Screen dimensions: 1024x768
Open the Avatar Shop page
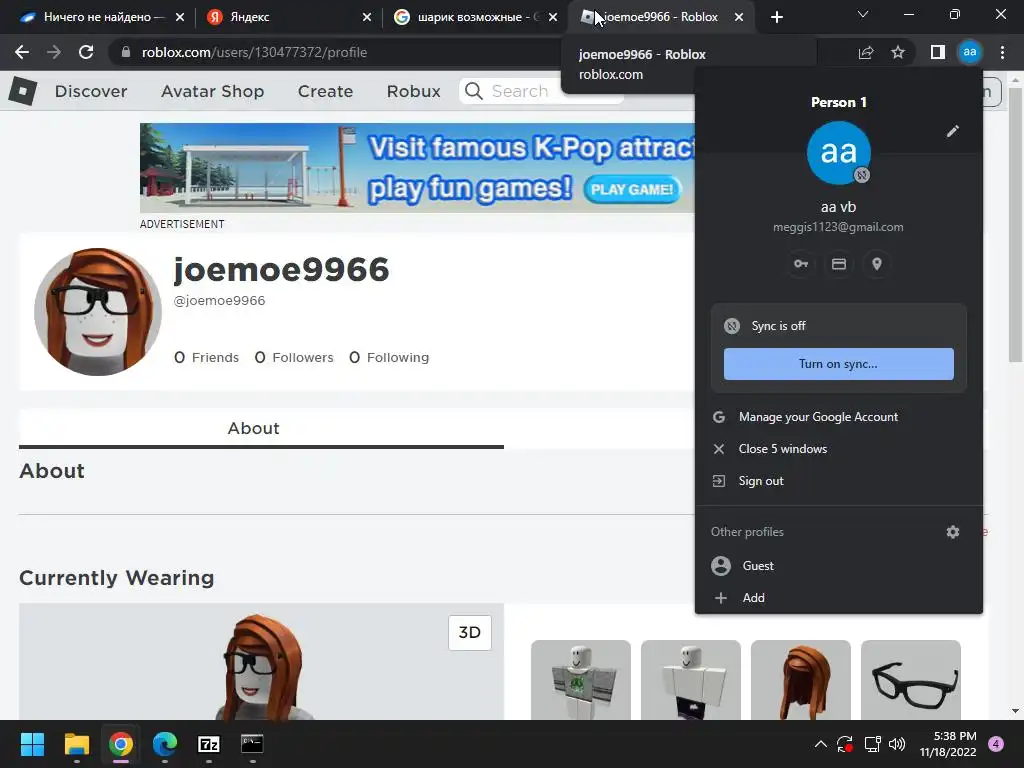212,91
